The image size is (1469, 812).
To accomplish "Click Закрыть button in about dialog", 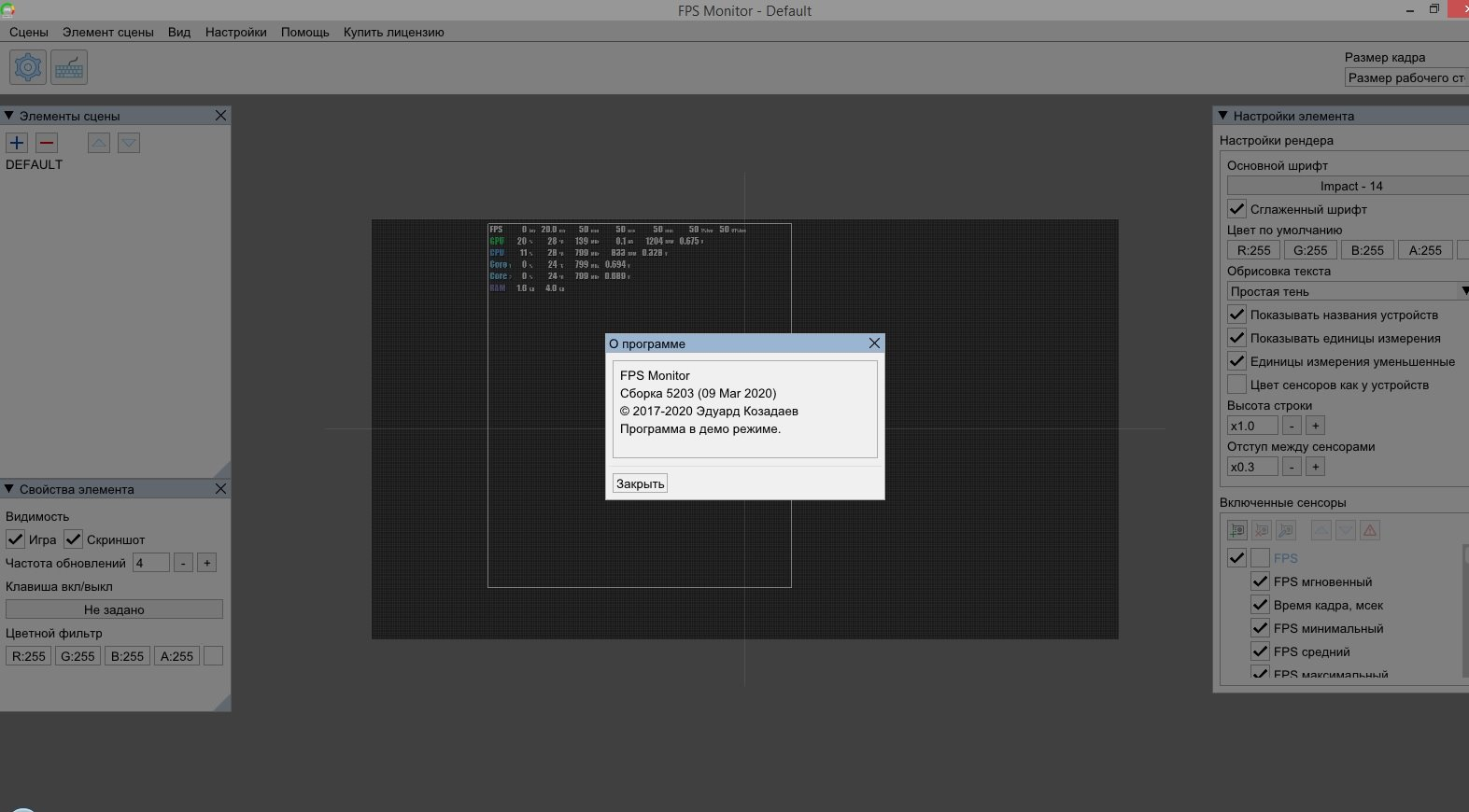I will [x=640, y=483].
